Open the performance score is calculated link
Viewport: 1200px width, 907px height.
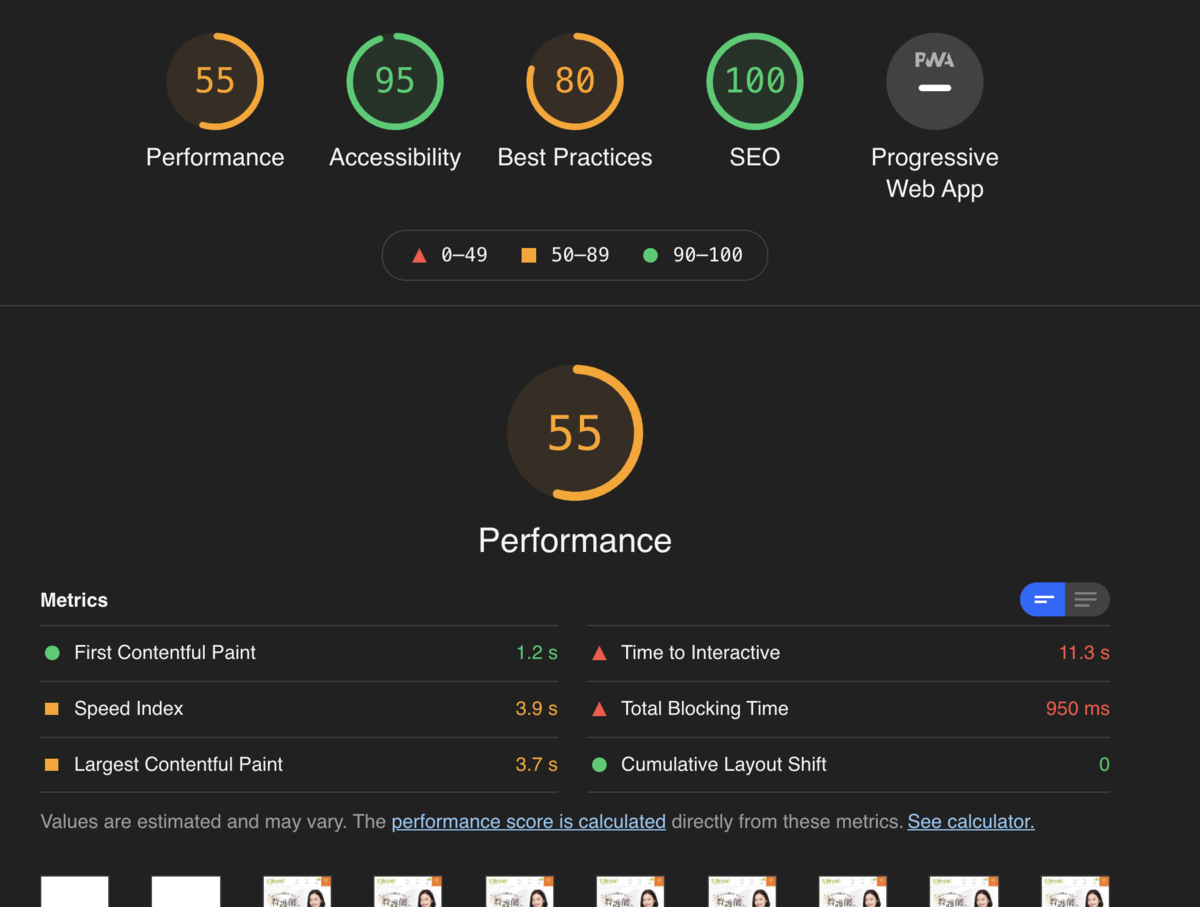tap(528, 822)
